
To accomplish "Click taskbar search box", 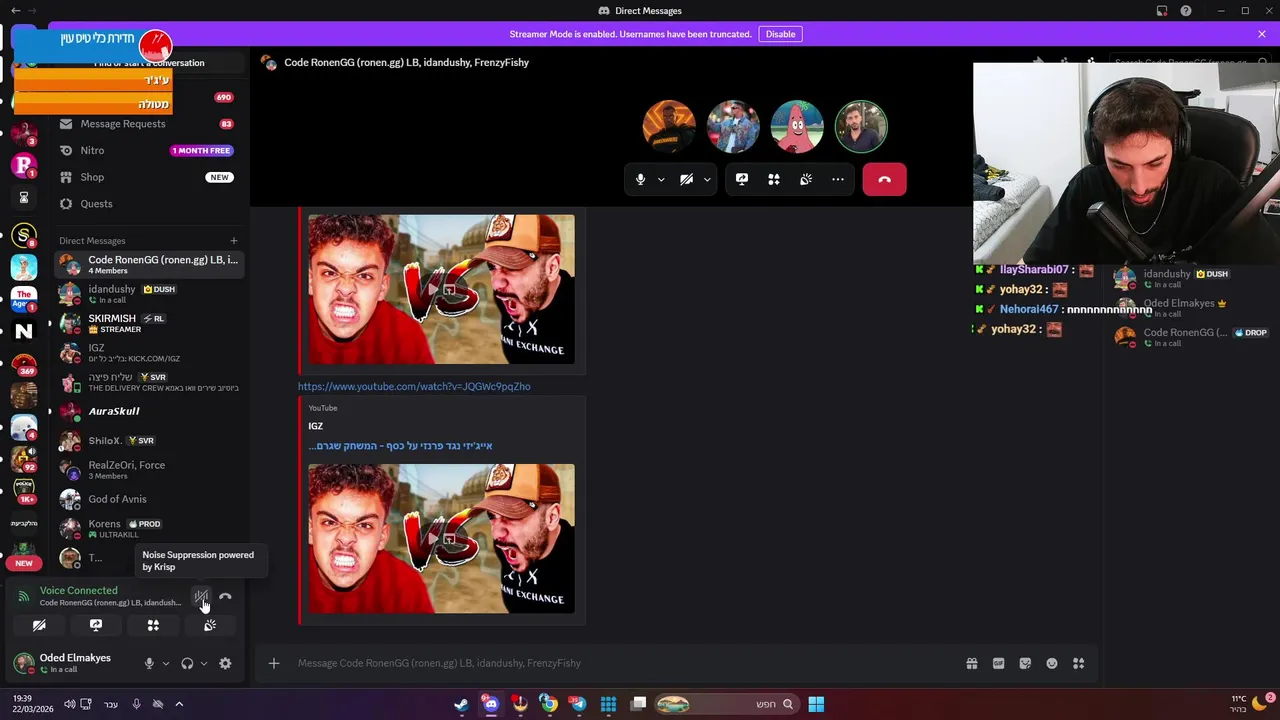I will pos(727,704).
